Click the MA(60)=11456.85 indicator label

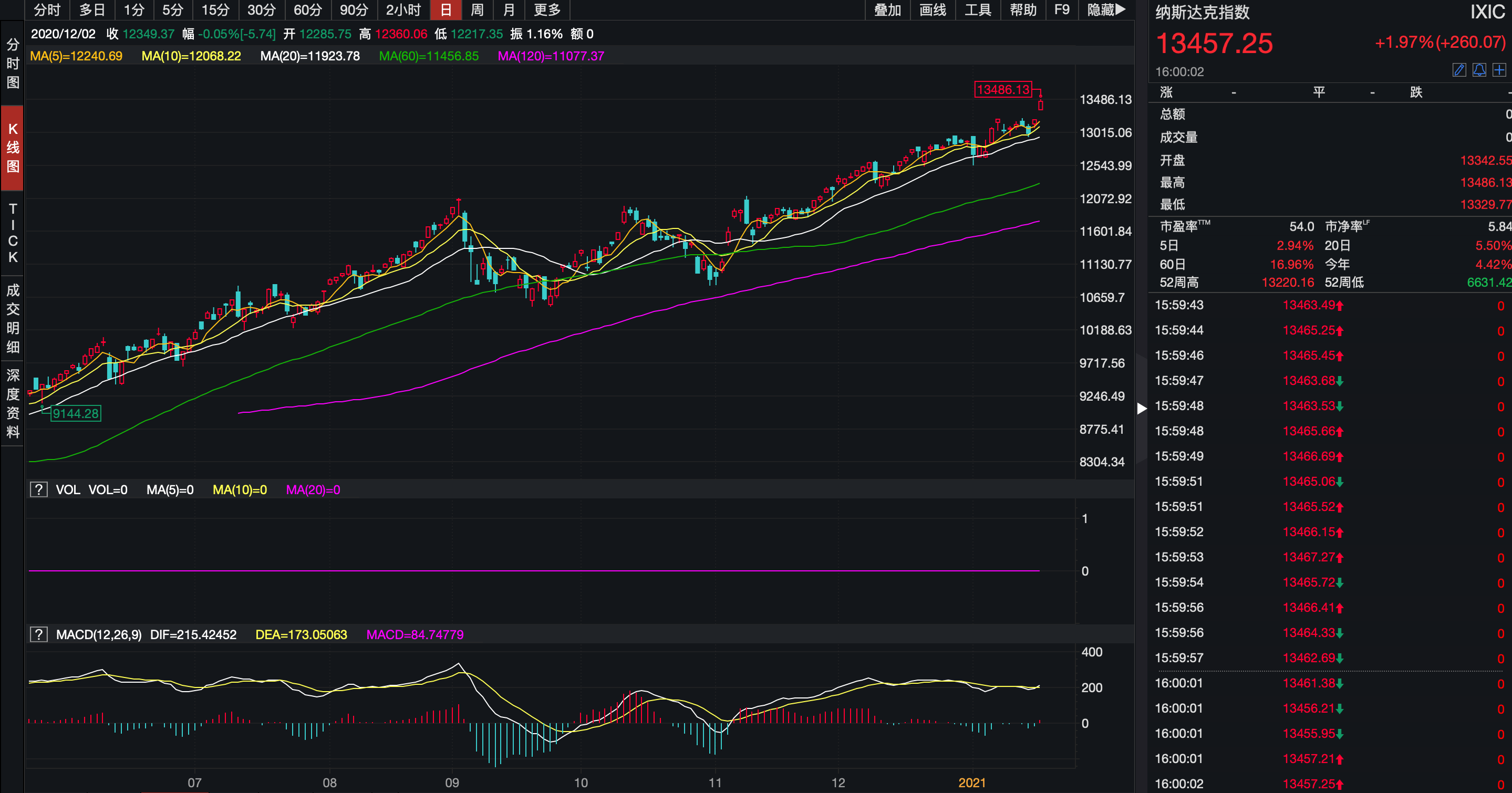point(429,56)
